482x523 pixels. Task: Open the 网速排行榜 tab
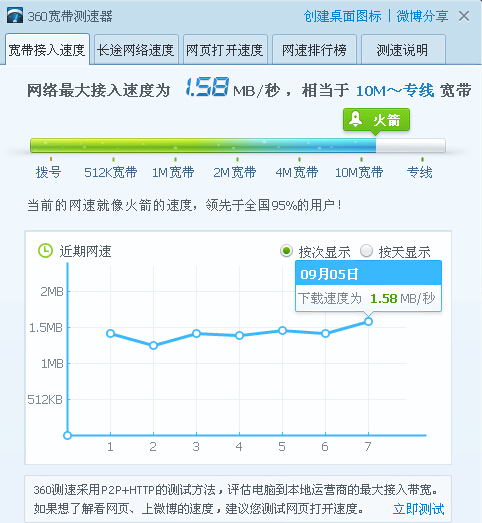click(314, 50)
